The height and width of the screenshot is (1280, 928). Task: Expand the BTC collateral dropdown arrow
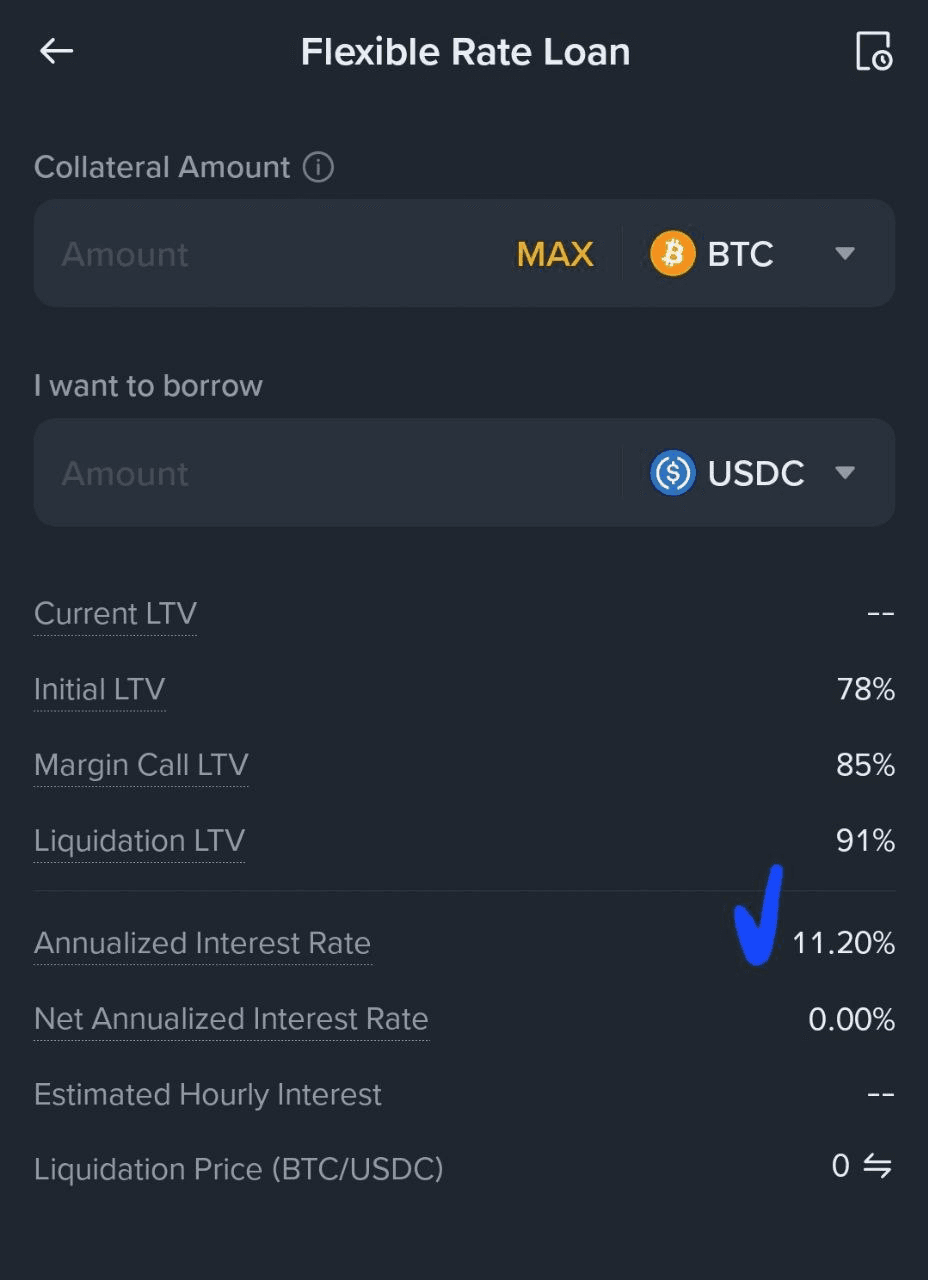point(845,254)
